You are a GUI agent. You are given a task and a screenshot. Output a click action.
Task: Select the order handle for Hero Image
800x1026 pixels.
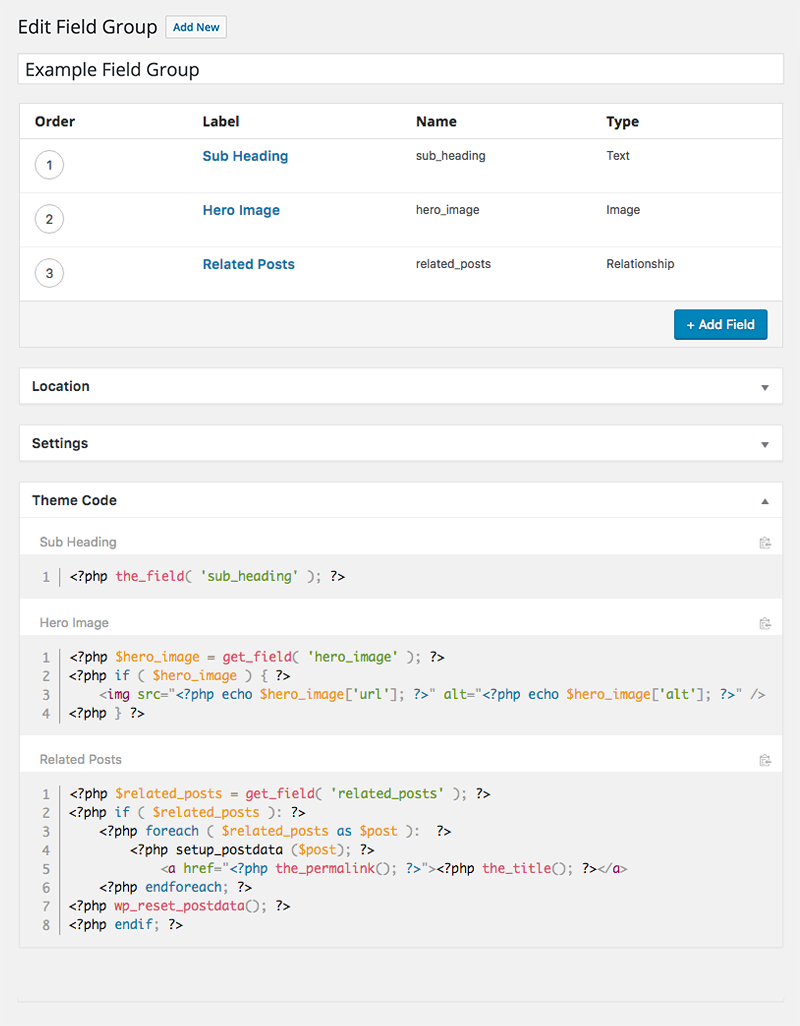click(49, 219)
